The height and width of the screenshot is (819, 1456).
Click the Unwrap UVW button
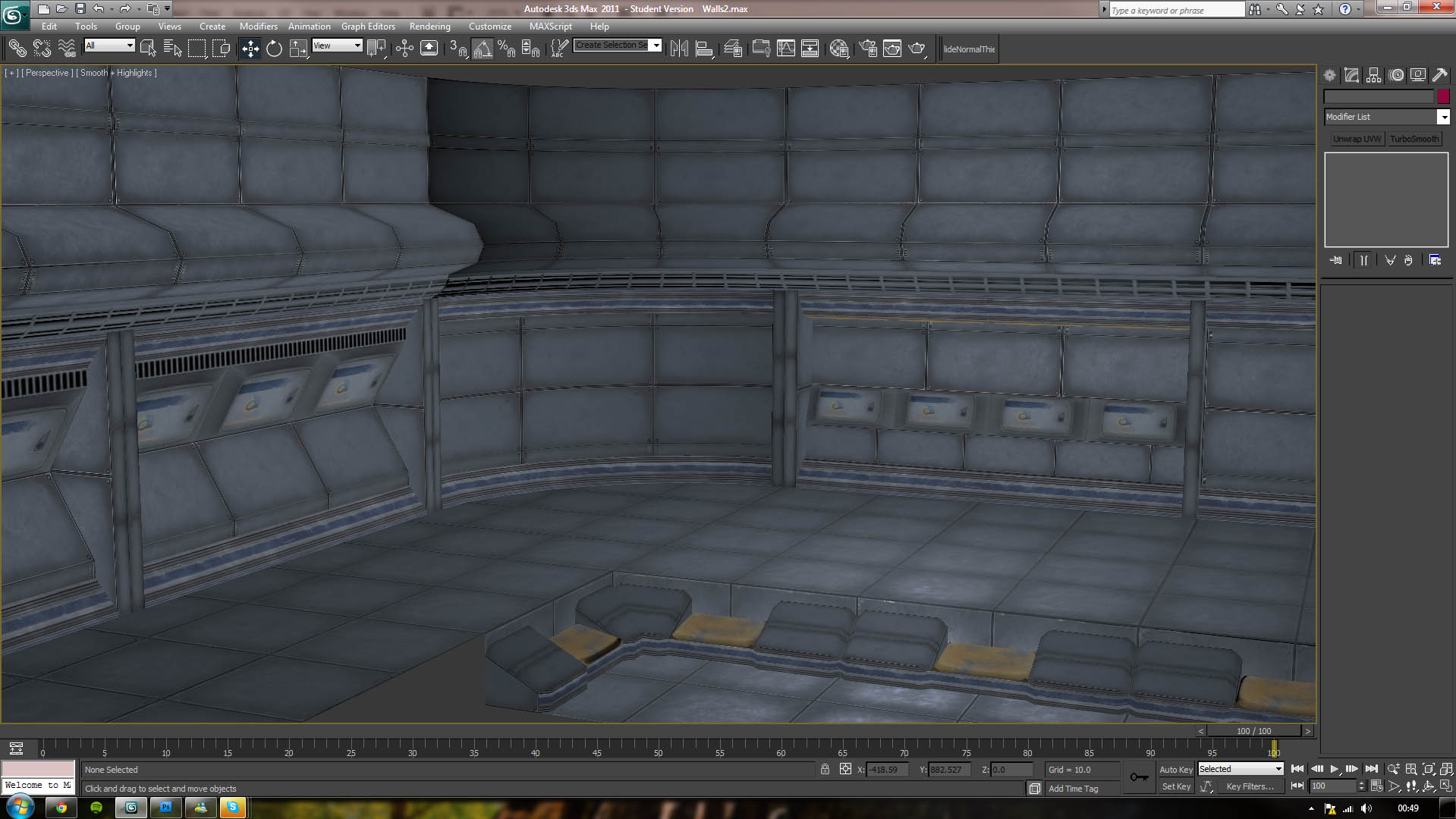pos(1357,139)
